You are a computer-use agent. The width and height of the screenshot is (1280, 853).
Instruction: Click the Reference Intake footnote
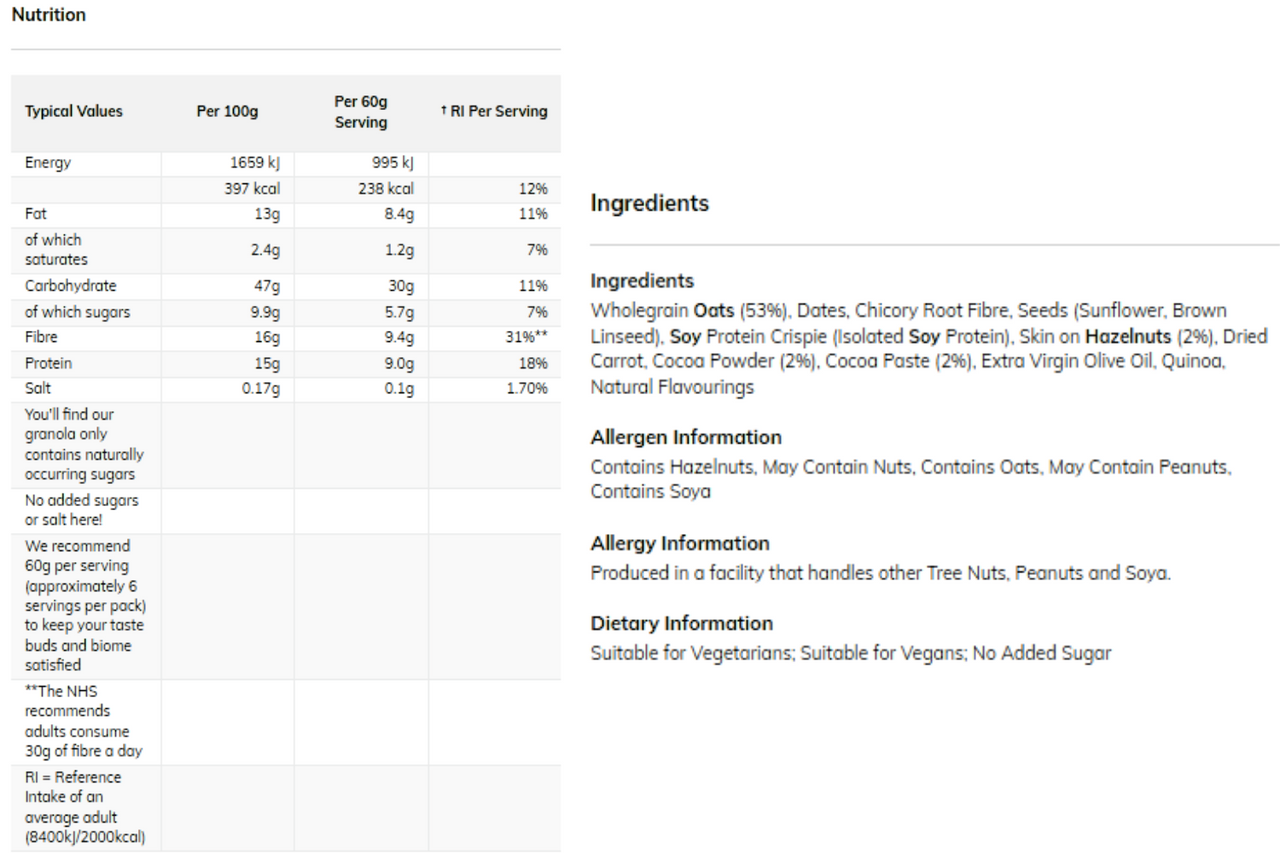84,808
